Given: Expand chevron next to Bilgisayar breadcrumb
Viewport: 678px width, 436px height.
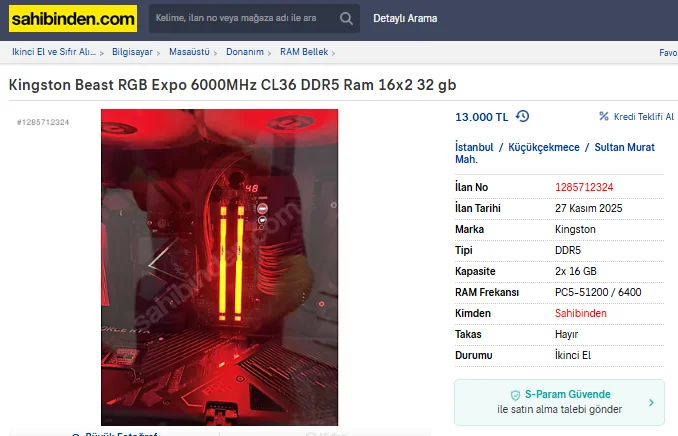Looking at the screenshot, I should coord(158,53).
